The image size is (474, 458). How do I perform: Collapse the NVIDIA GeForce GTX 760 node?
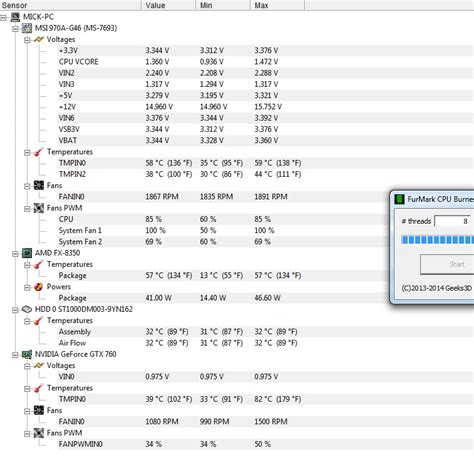(x=15, y=355)
